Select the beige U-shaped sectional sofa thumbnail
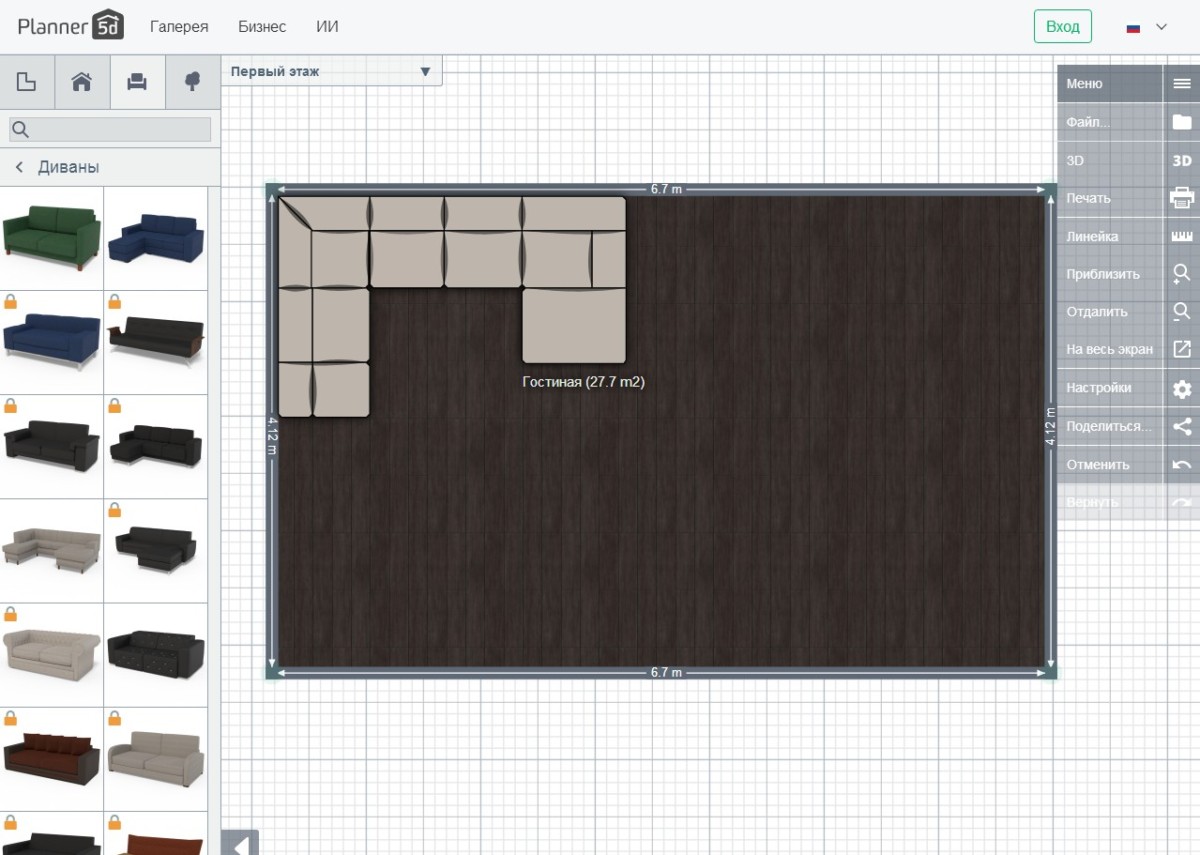1200x855 pixels. [x=52, y=550]
